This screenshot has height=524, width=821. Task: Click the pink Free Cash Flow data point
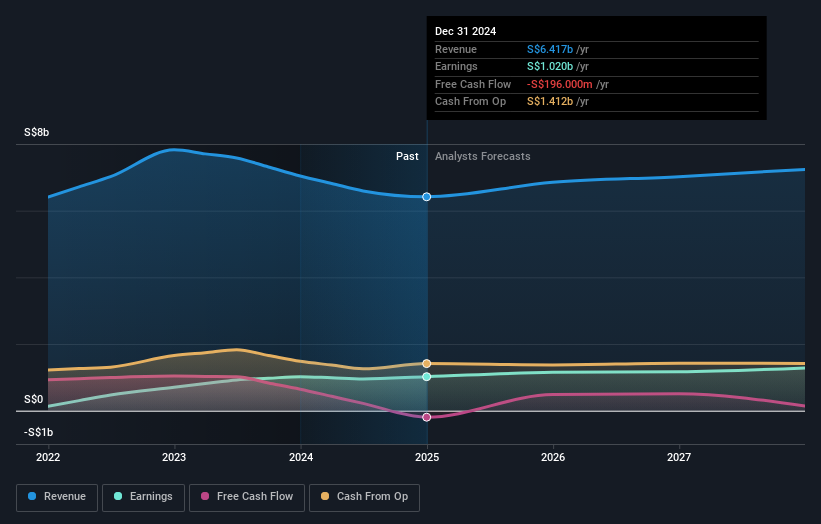coord(427,417)
